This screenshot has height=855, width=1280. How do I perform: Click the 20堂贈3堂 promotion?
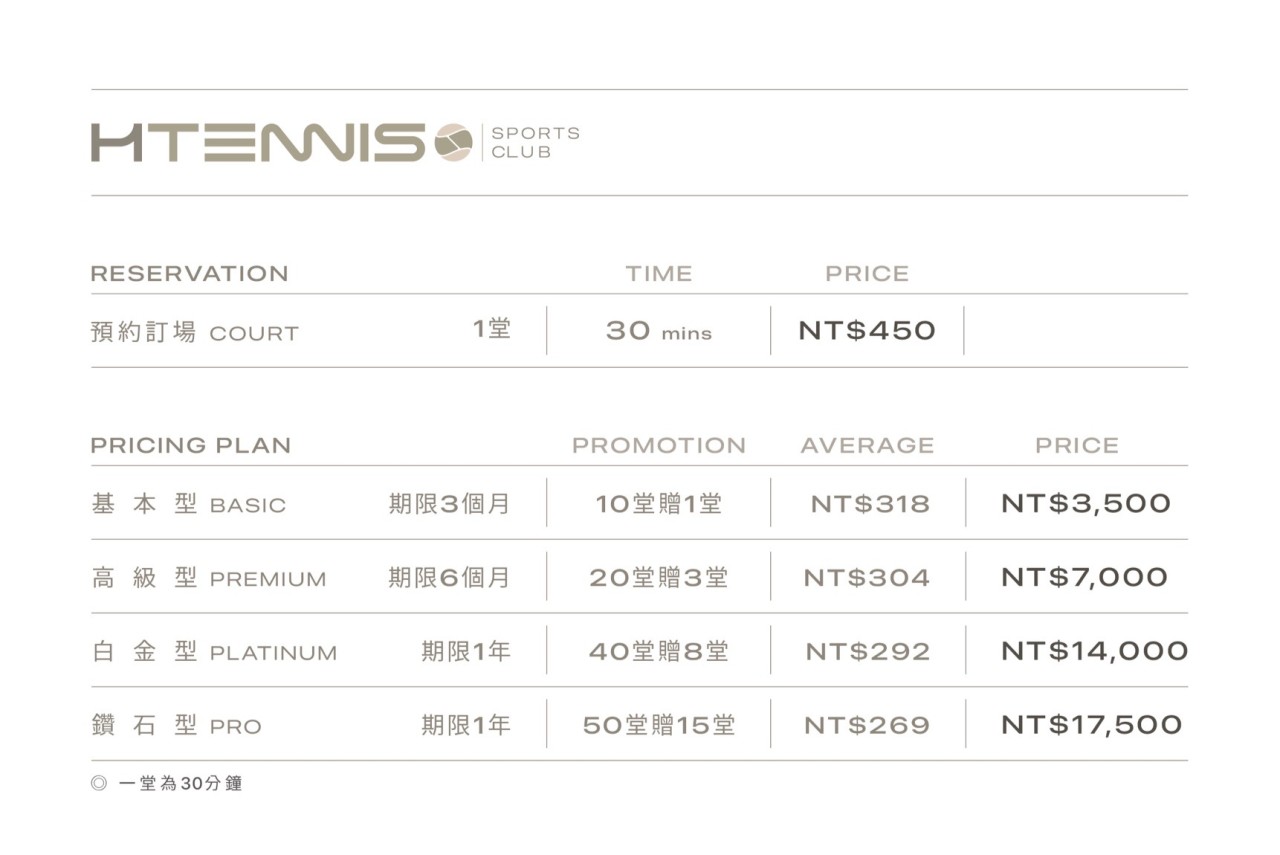coord(658,577)
